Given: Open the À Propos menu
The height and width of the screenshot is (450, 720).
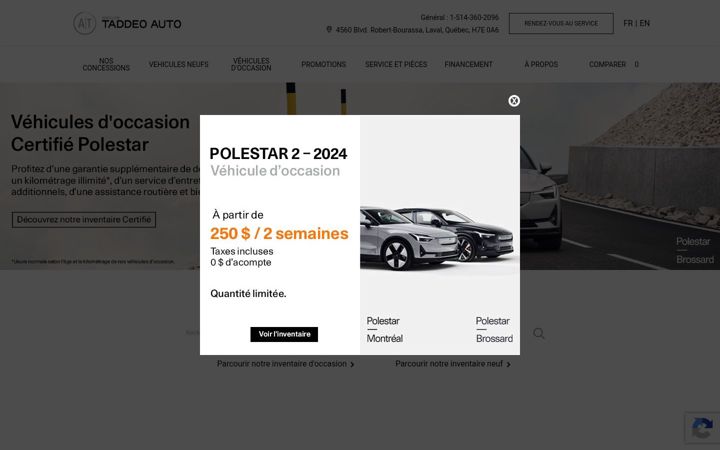Looking at the screenshot, I should 541,64.
